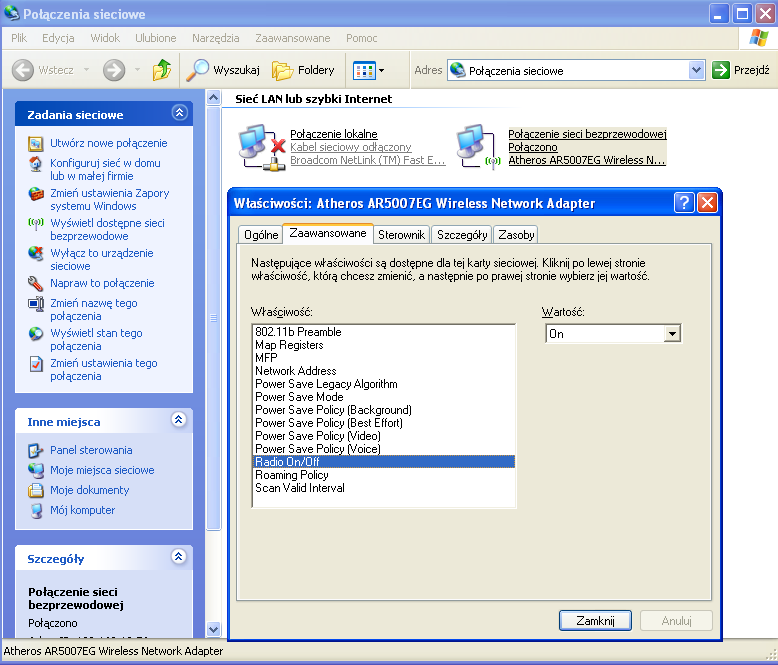Collapse the Inne miejsca panel
Image resolution: width=778 pixels, height=665 pixels.
[x=179, y=420]
